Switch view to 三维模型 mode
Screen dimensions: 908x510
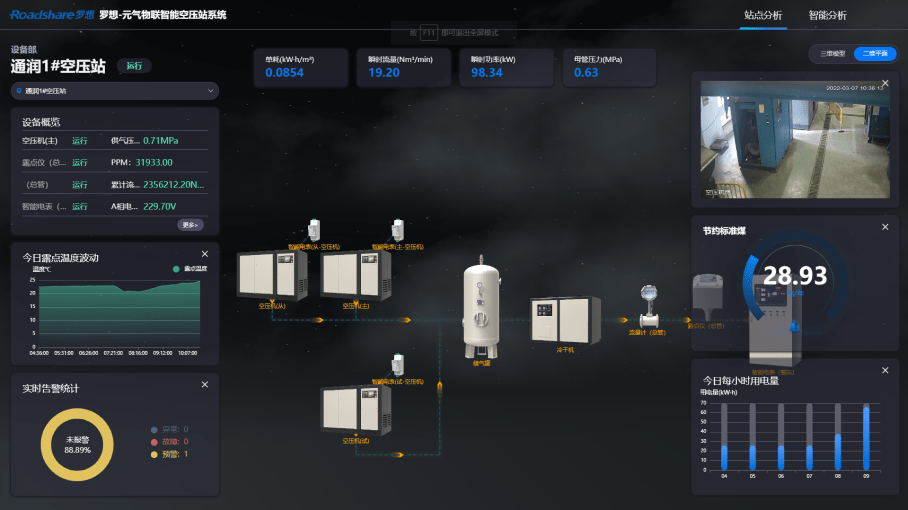pyautogui.click(x=832, y=54)
